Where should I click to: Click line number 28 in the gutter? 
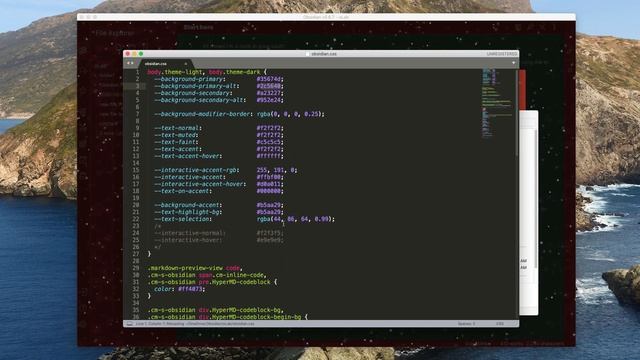136,261
